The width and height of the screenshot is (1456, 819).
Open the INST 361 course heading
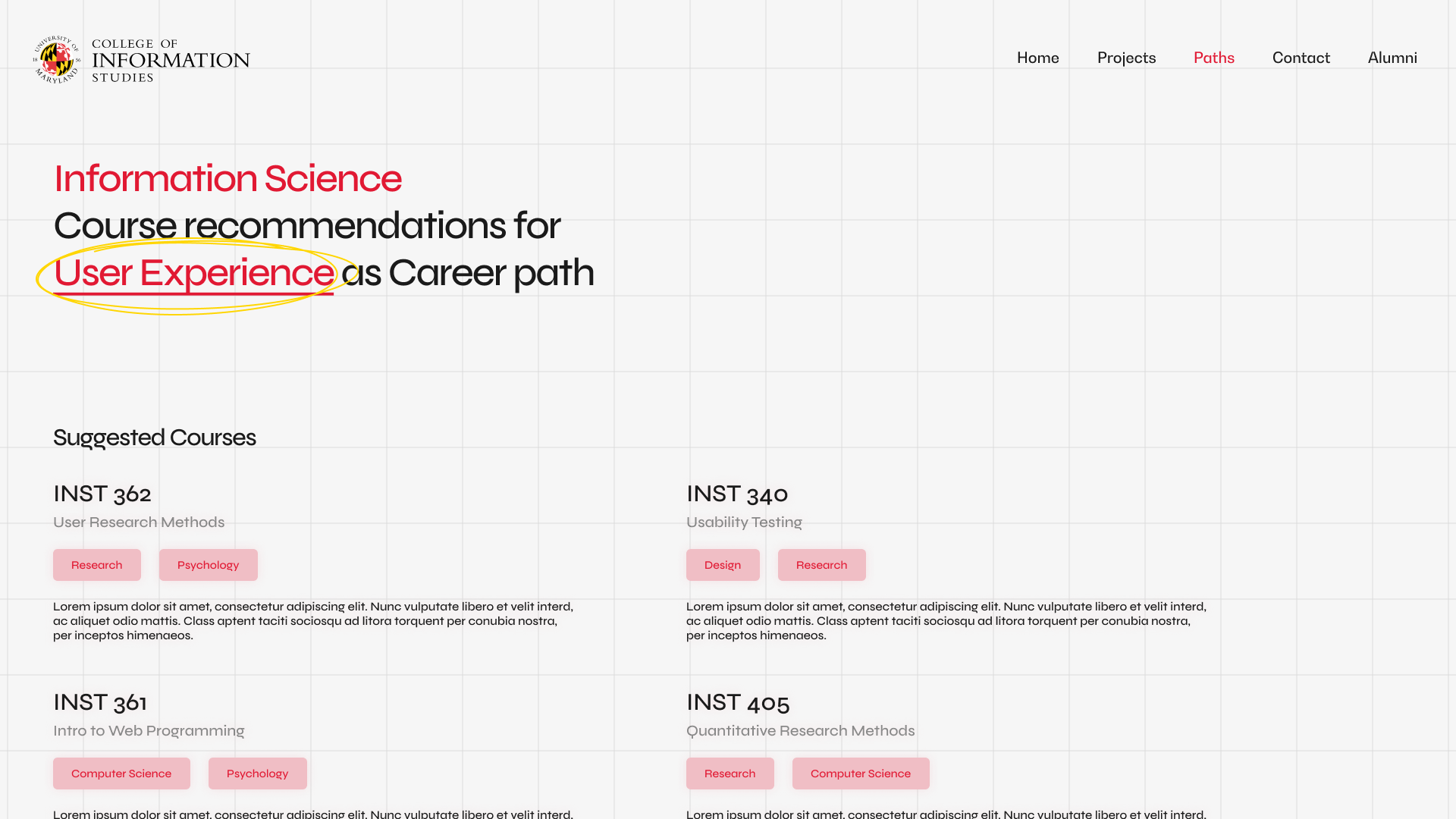point(100,702)
